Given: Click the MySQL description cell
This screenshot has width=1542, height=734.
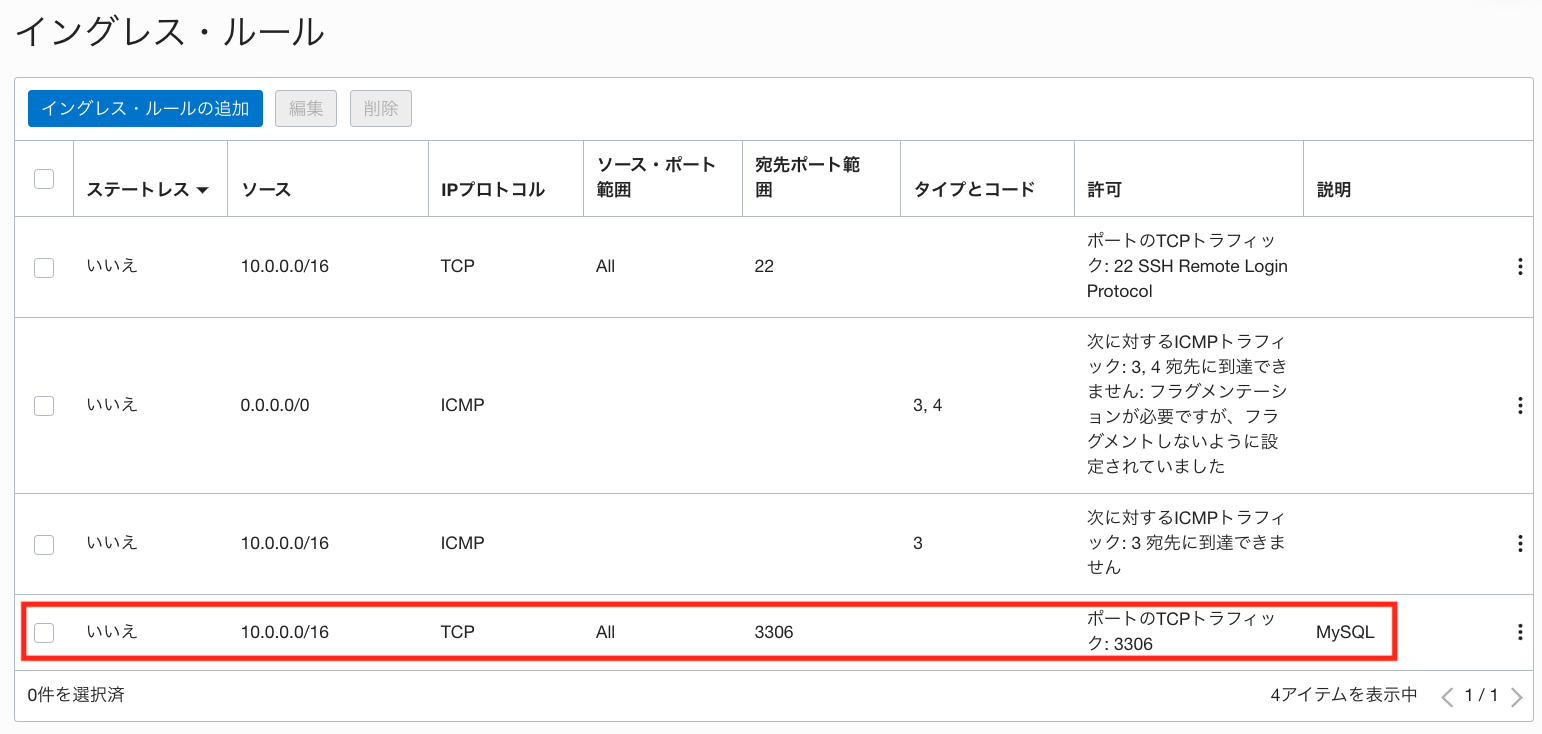Looking at the screenshot, I should coord(1345,632).
